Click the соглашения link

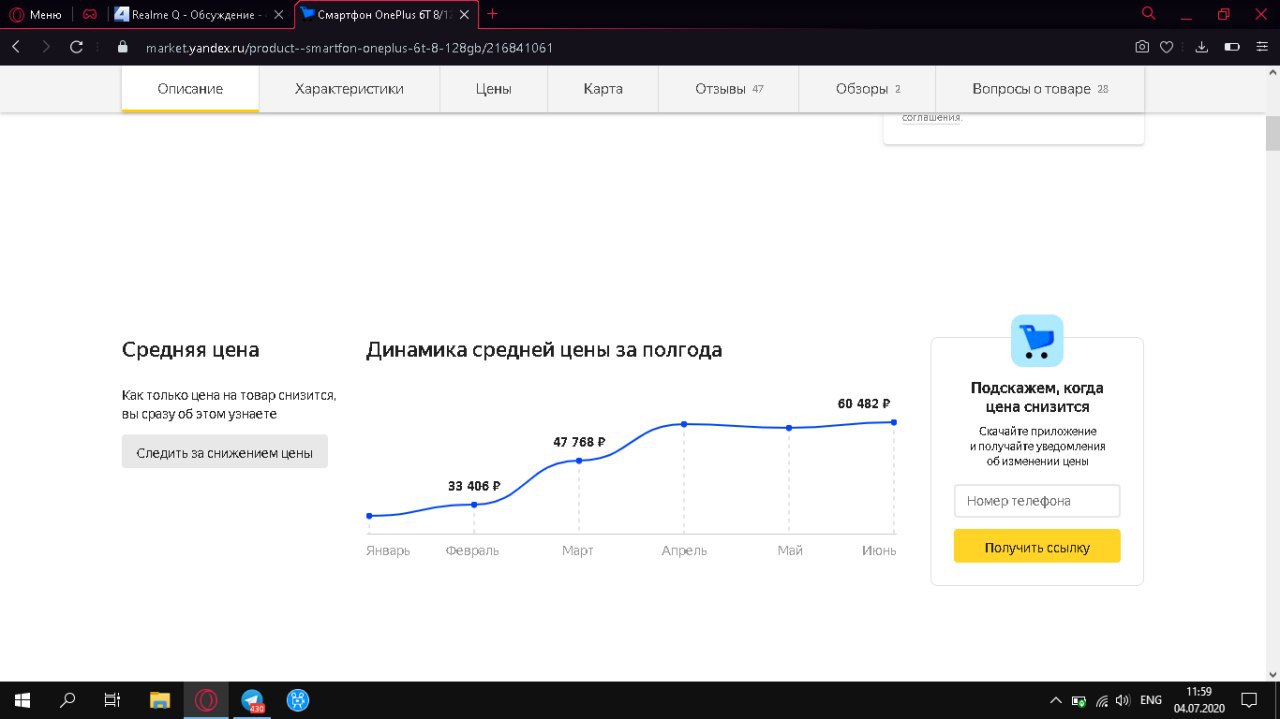point(931,117)
